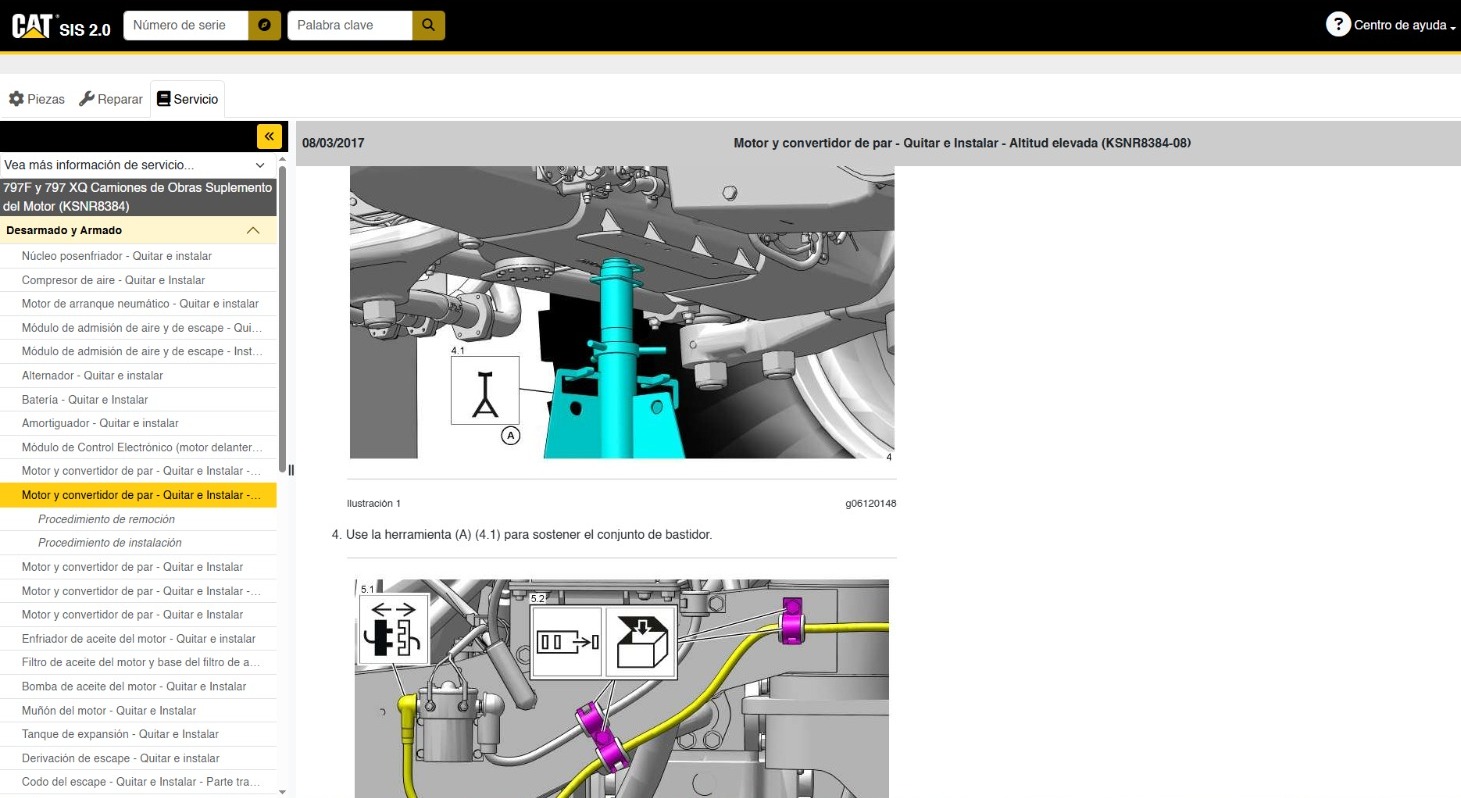Open the Piezas tab with the gear icon

click(x=37, y=99)
